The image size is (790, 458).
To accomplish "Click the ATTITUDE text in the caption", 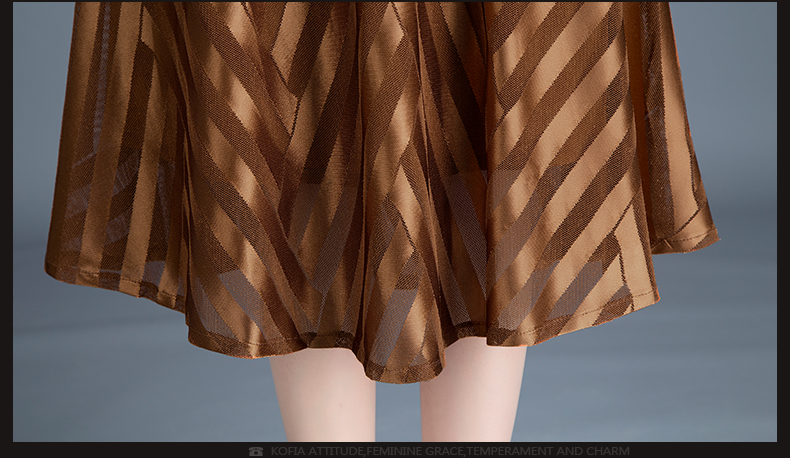I will click(x=332, y=452).
